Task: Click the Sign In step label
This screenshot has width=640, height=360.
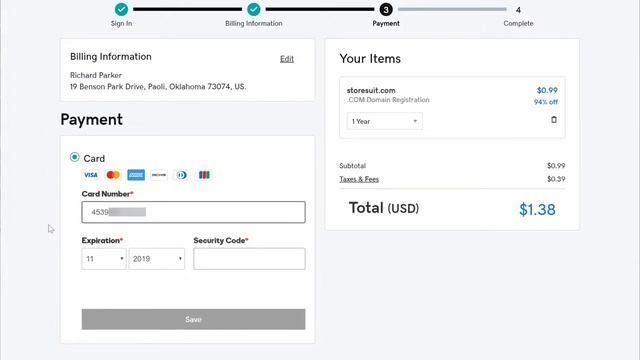Action: click(x=121, y=23)
